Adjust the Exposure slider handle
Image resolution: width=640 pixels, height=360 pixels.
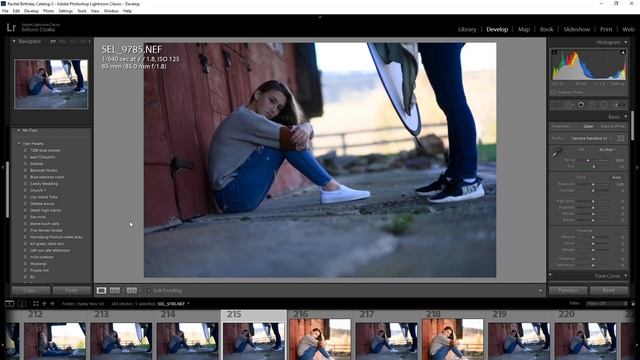click(x=593, y=184)
